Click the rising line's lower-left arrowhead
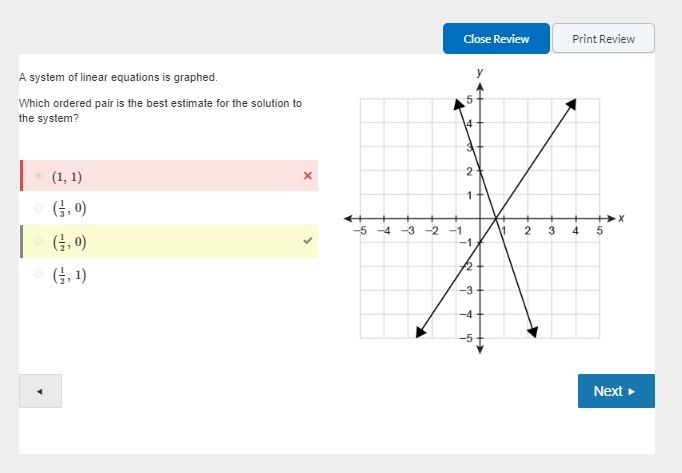The width and height of the screenshot is (682, 473). click(420, 332)
